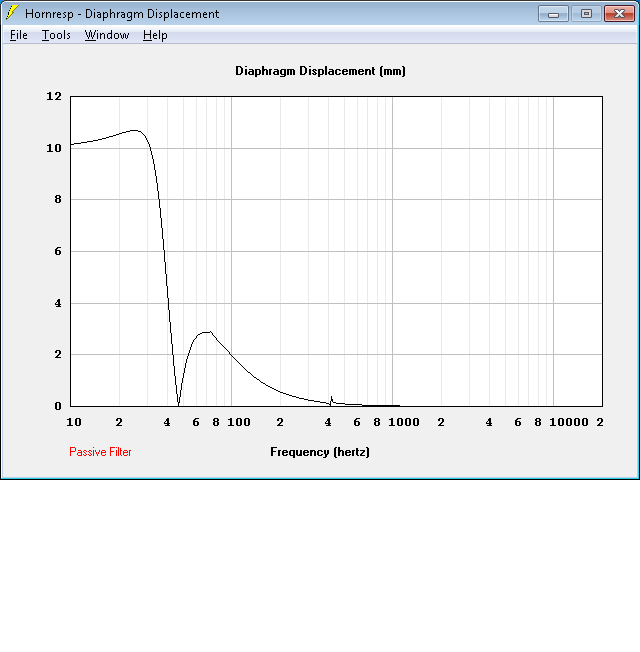Open the Window menu

point(107,35)
